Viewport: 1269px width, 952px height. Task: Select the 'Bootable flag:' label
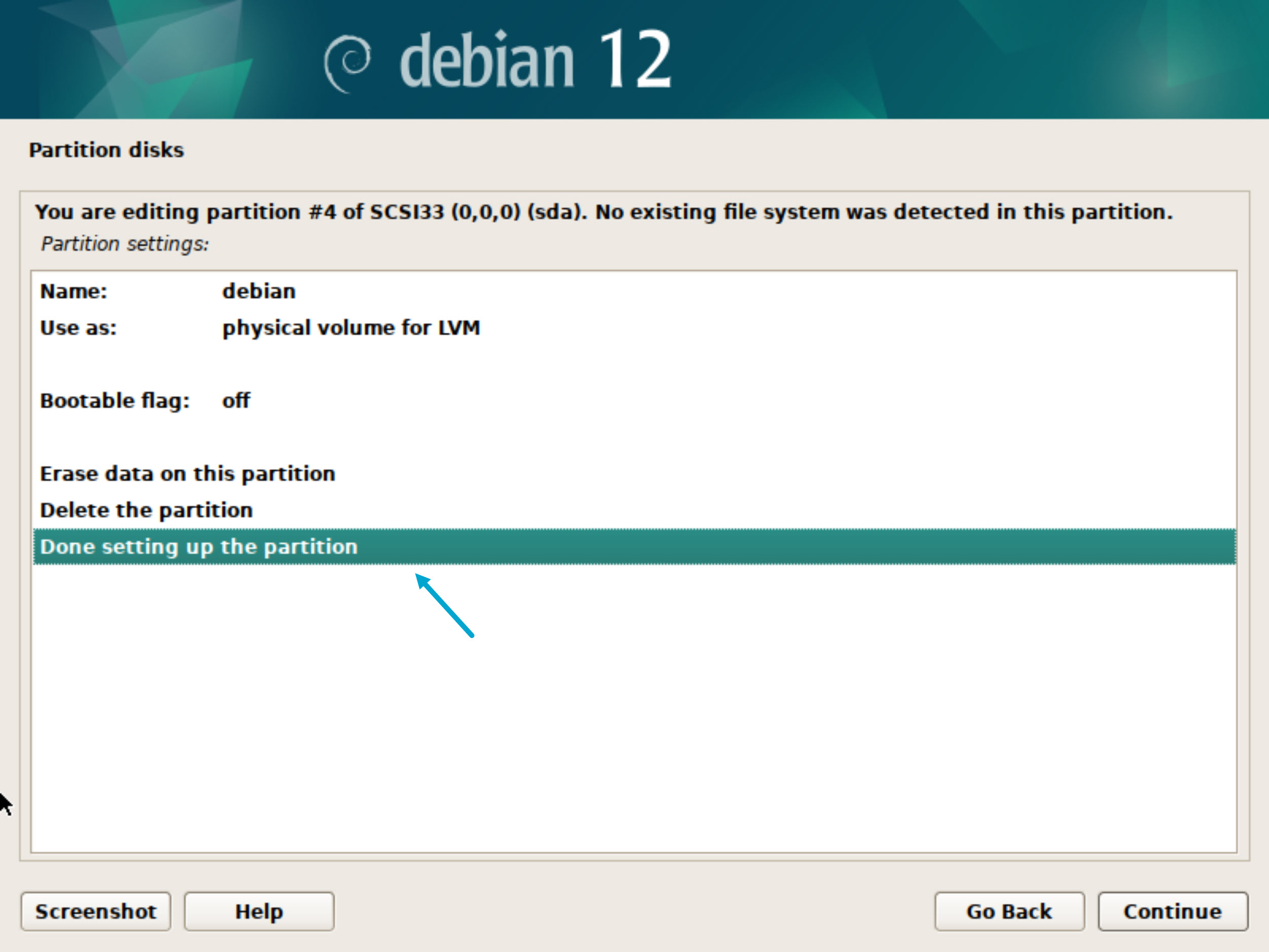(x=114, y=400)
